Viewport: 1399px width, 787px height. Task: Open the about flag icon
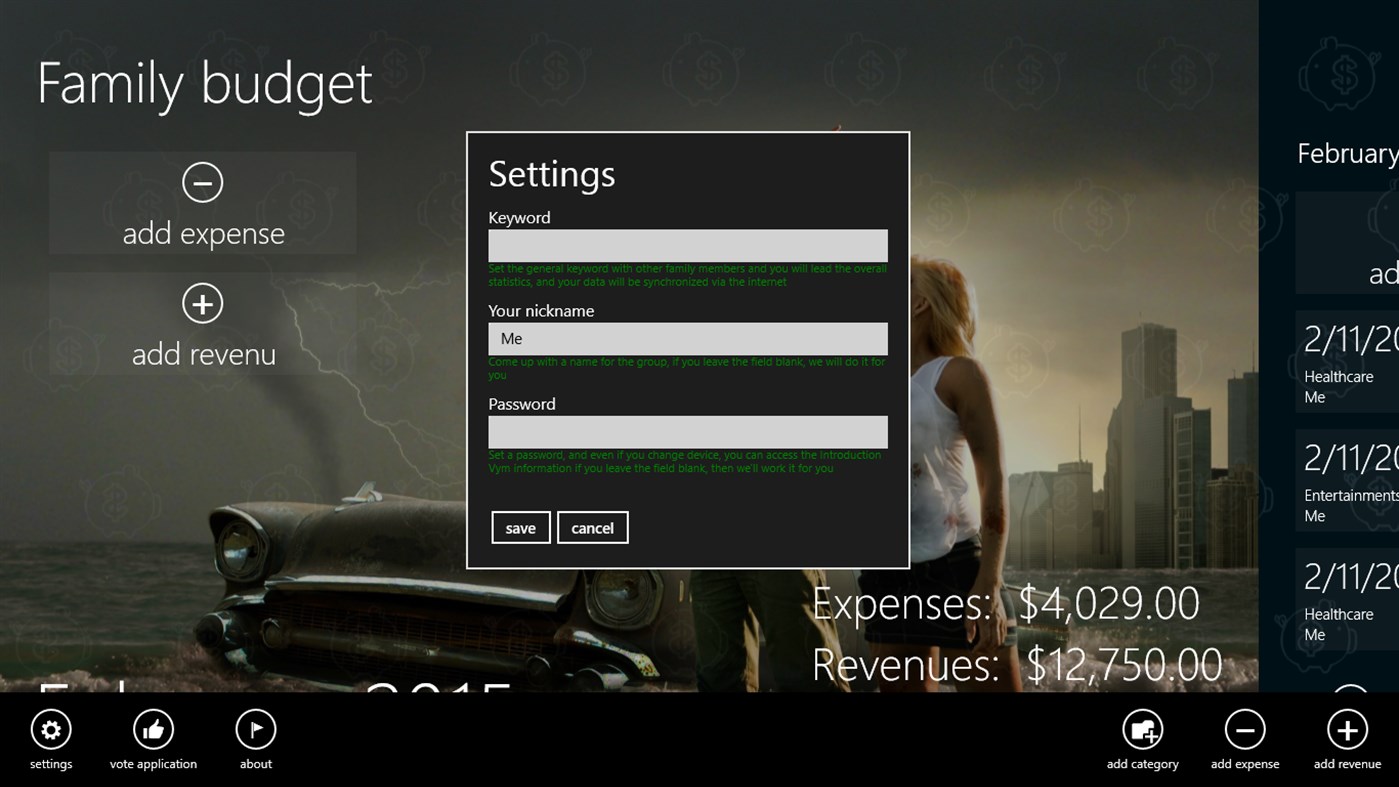(x=255, y=729)
